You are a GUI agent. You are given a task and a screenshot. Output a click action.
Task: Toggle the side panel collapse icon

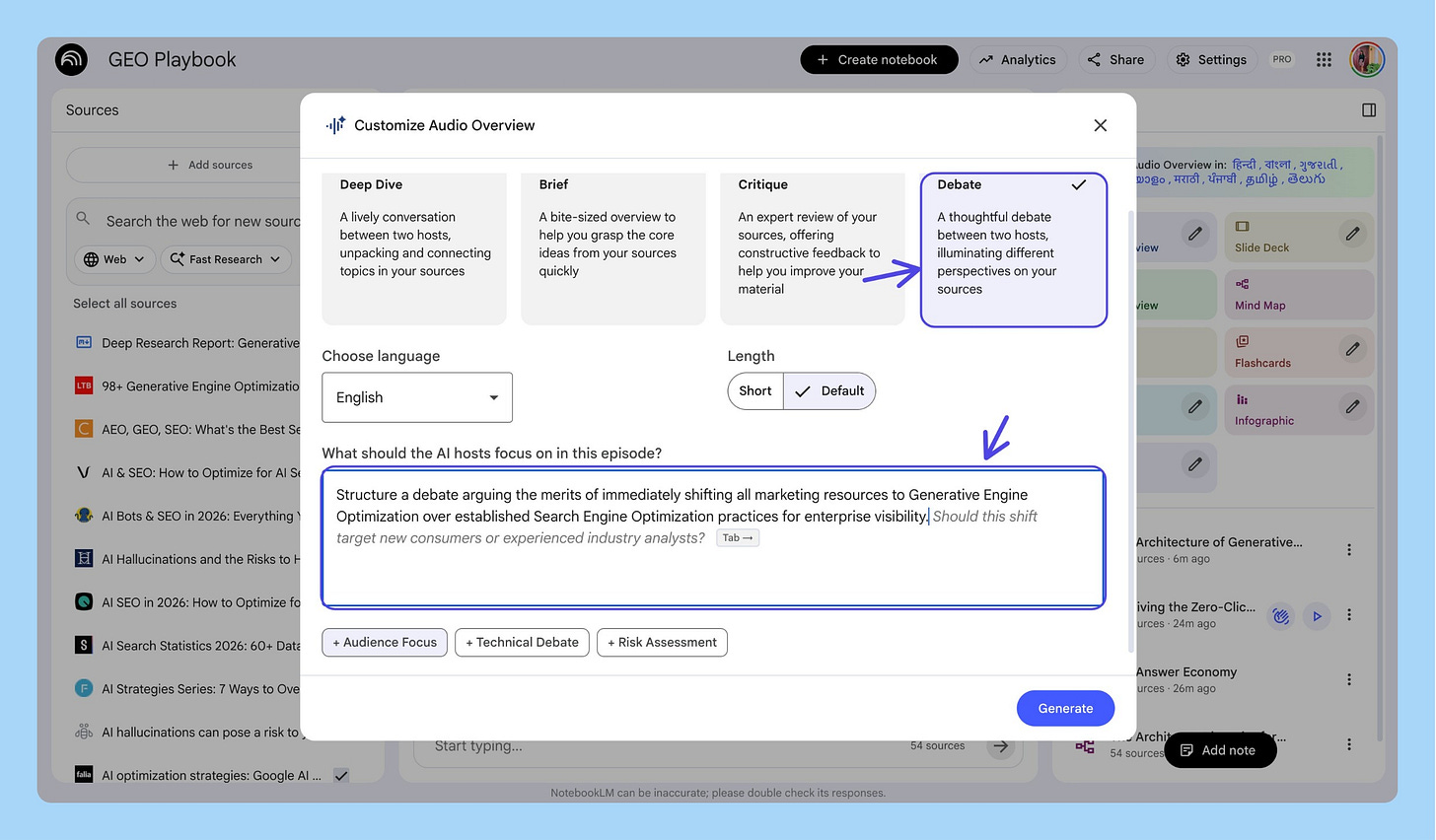point(1369,110)
